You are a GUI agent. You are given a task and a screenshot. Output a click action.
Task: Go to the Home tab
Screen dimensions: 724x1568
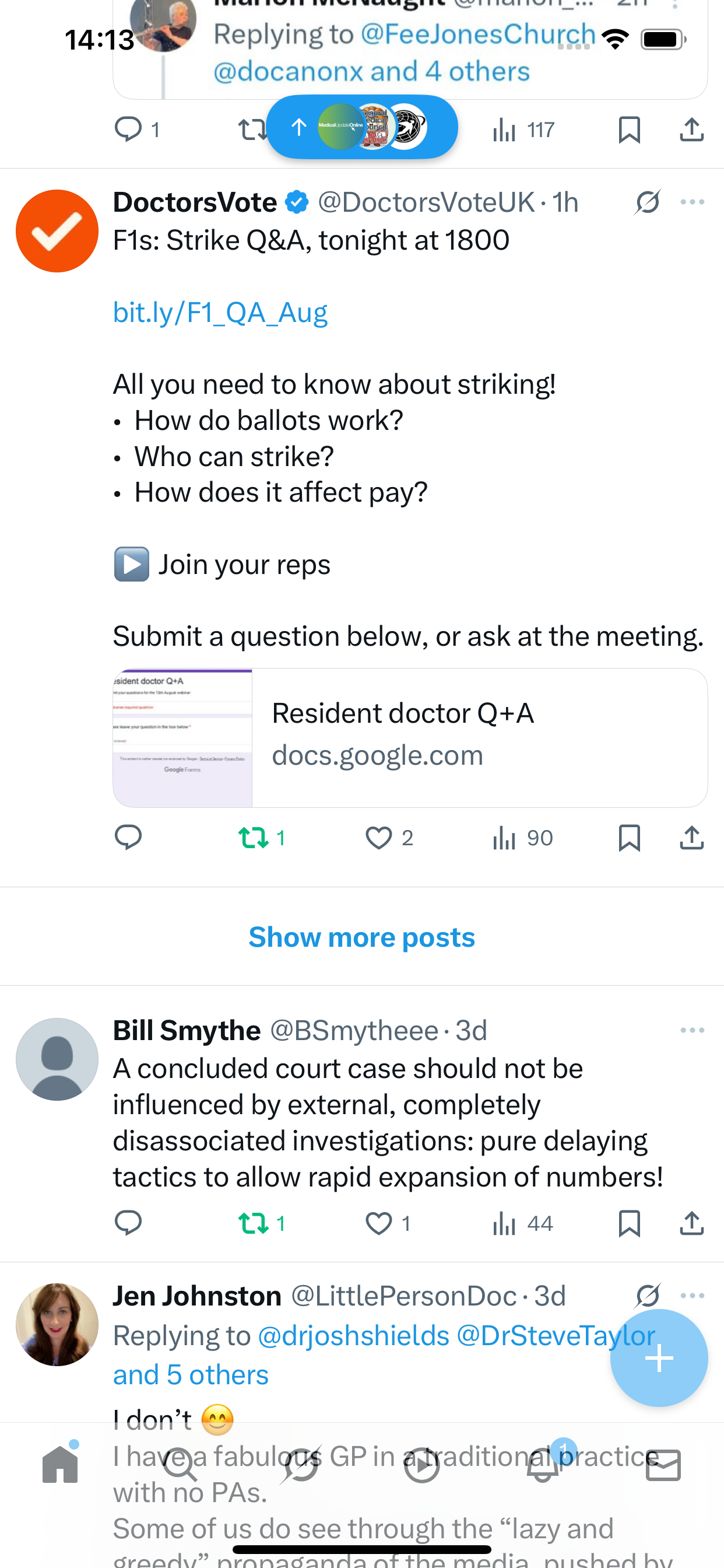[60, 1466]
